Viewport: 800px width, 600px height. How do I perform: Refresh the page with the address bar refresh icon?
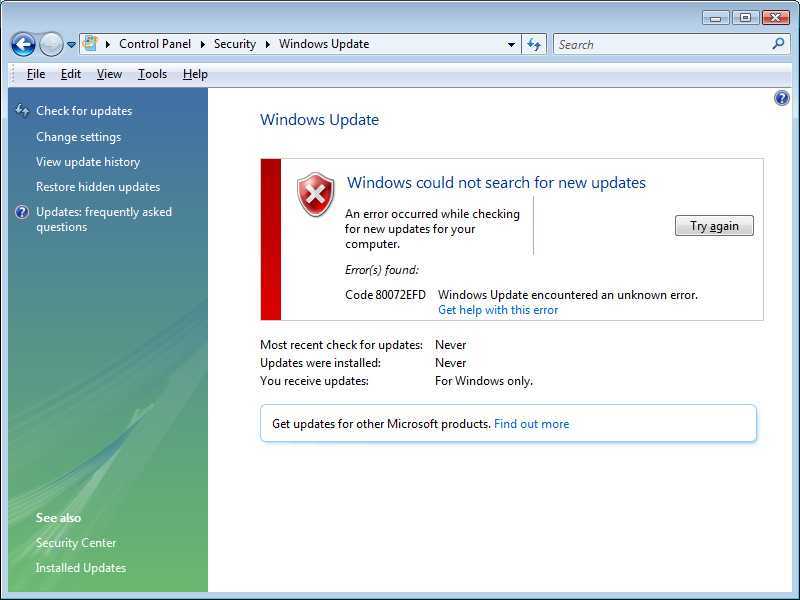(534, 44)
